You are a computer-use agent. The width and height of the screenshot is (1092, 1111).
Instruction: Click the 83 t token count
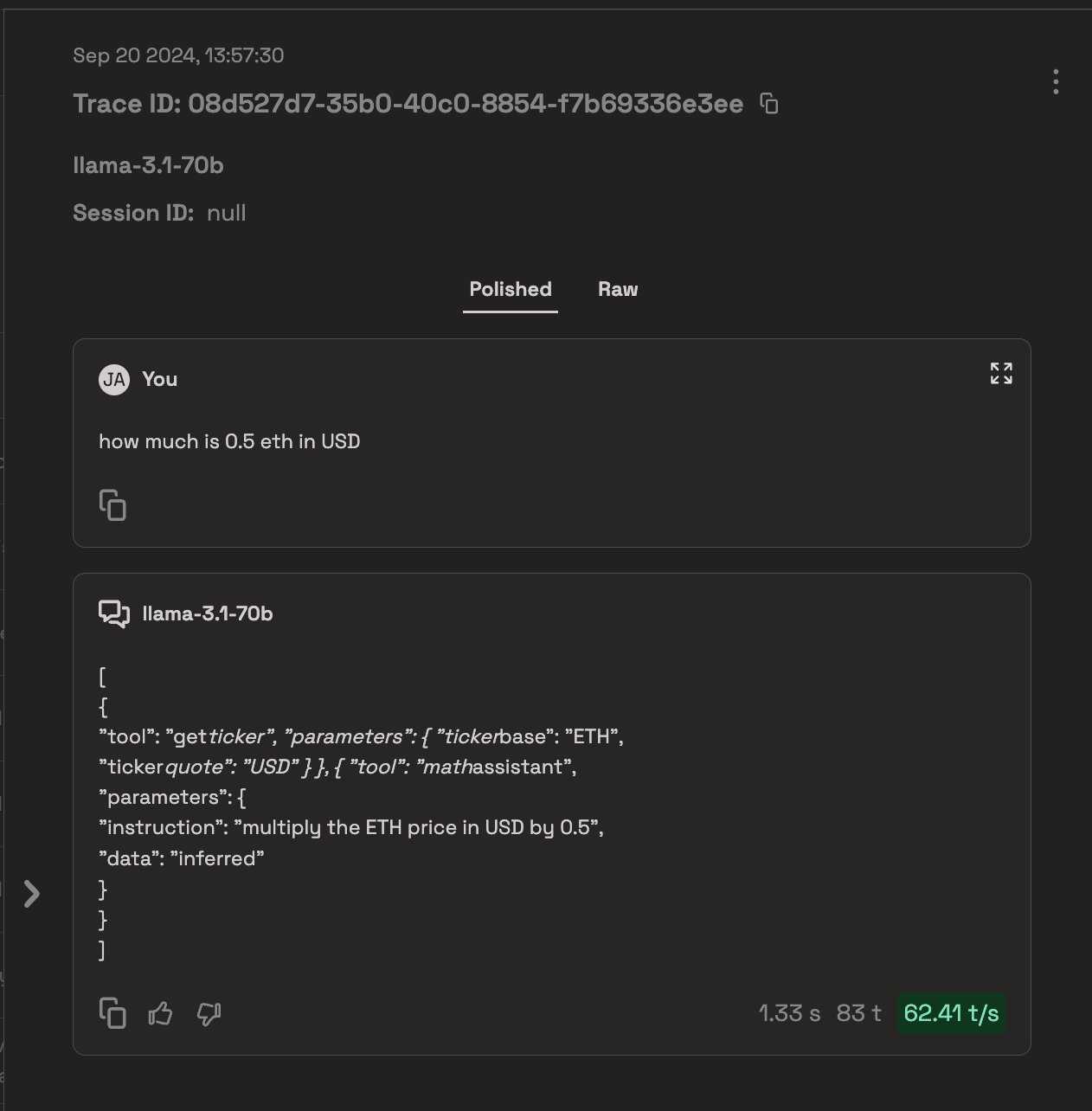(x=859, y=1013)
